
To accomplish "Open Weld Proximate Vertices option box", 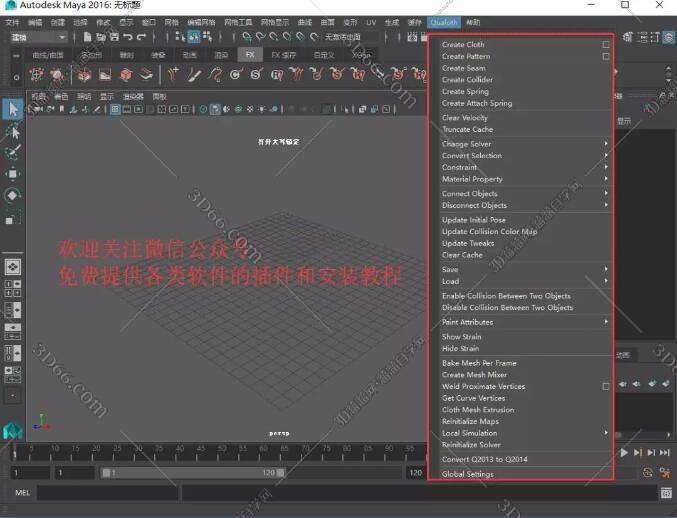I will [606, 386].
